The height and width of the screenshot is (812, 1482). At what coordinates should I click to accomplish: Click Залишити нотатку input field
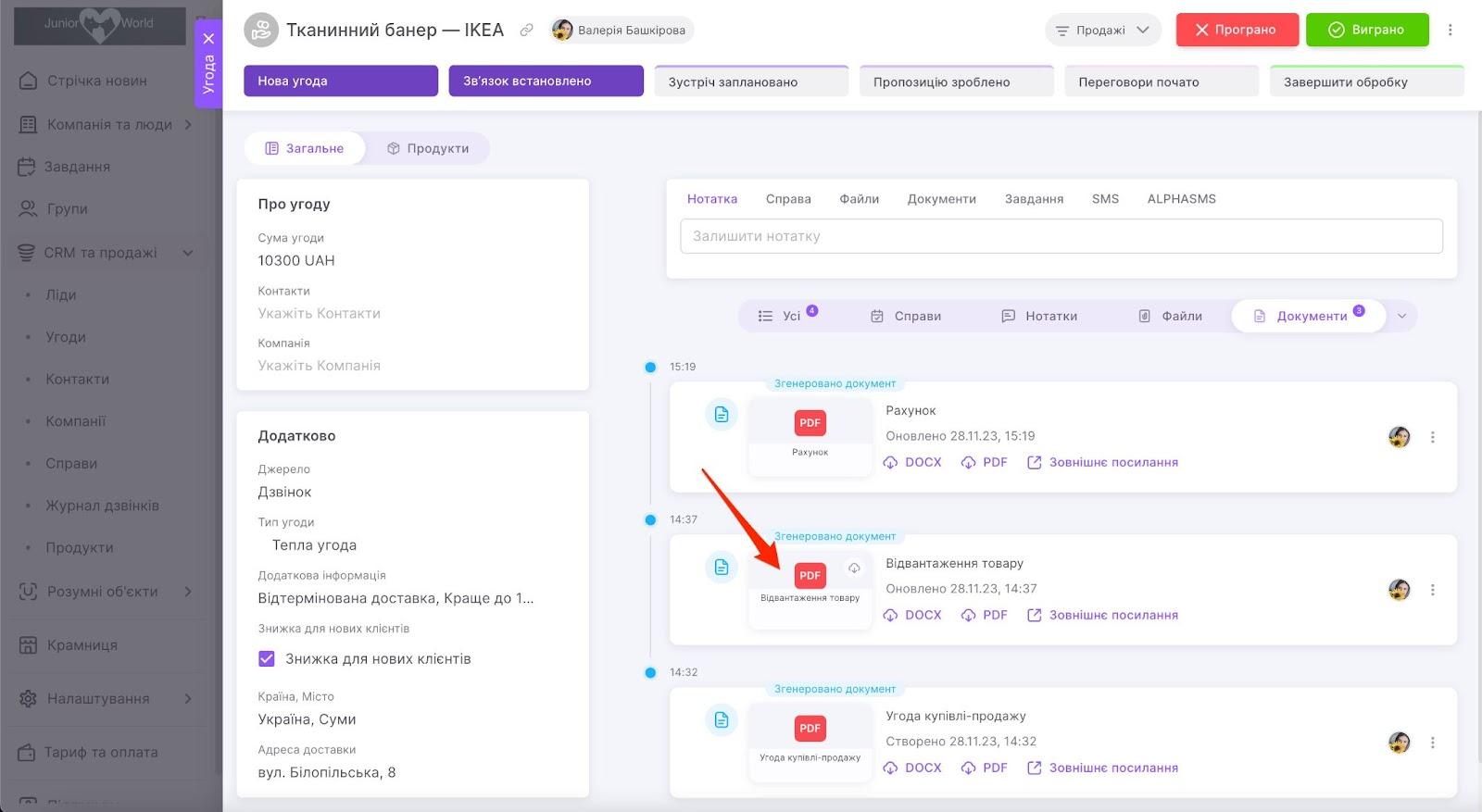1061,236
